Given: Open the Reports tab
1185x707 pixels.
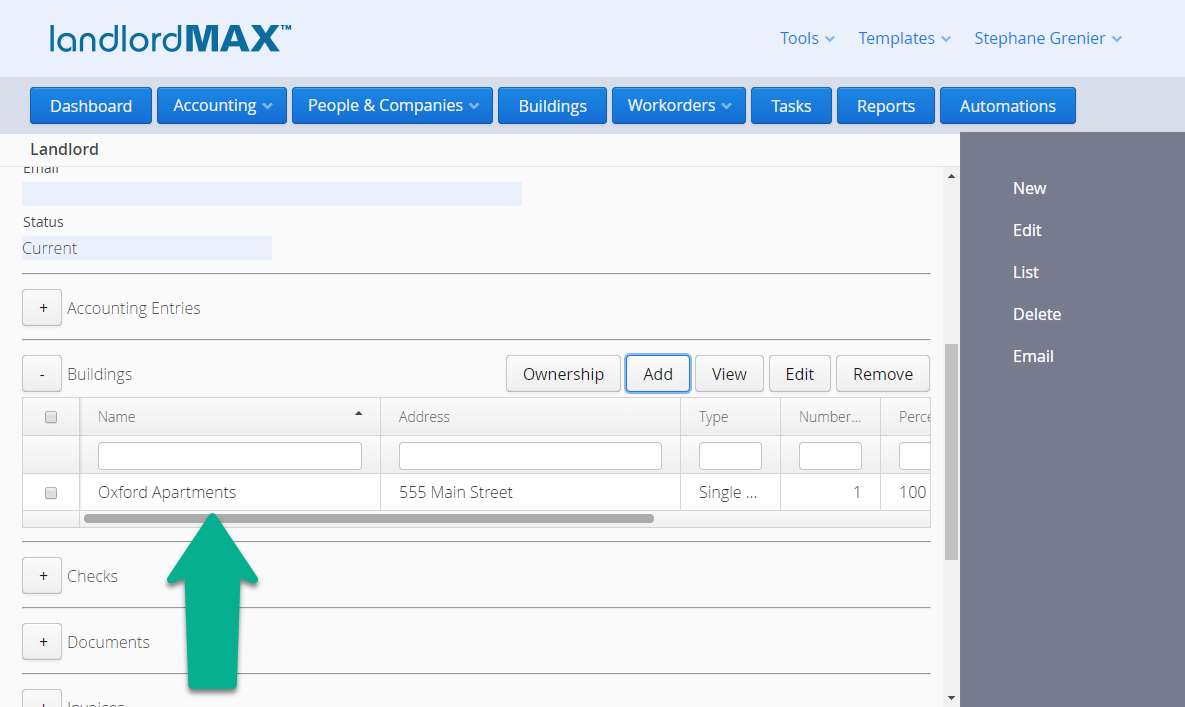Looking at the screenshot, I should tap(886, 106).
